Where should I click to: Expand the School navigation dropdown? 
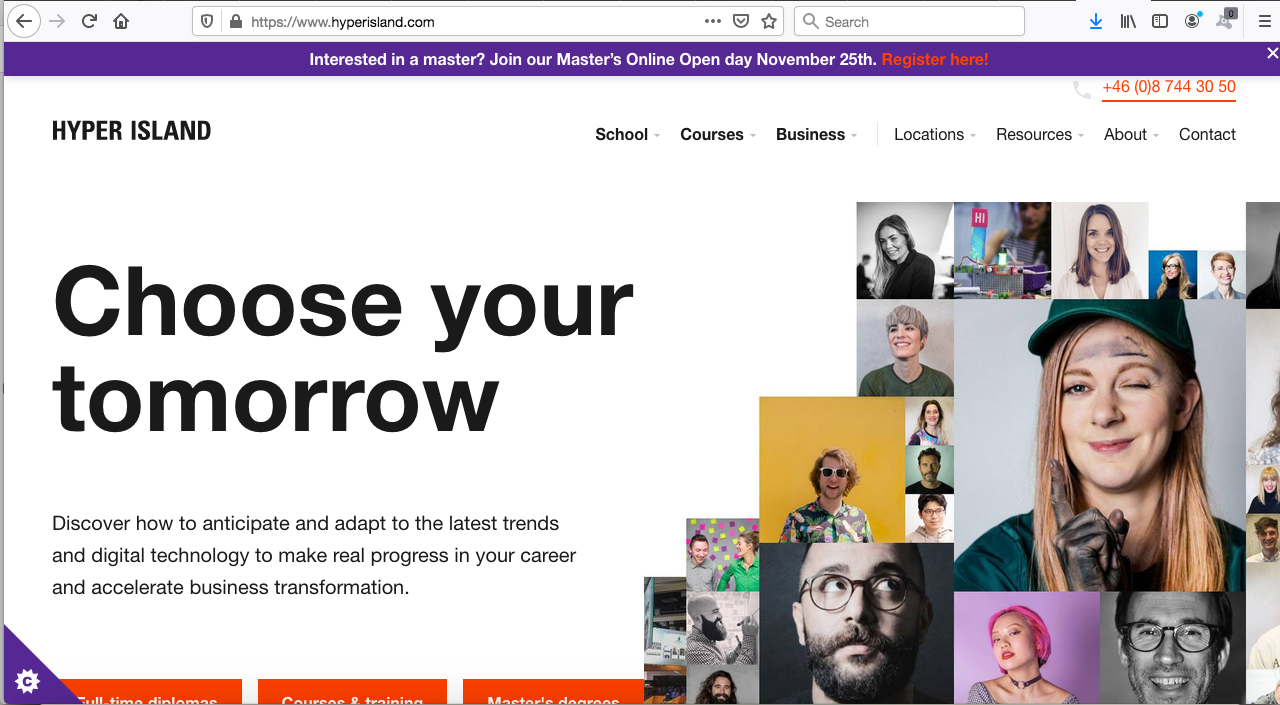coord(627,135)
